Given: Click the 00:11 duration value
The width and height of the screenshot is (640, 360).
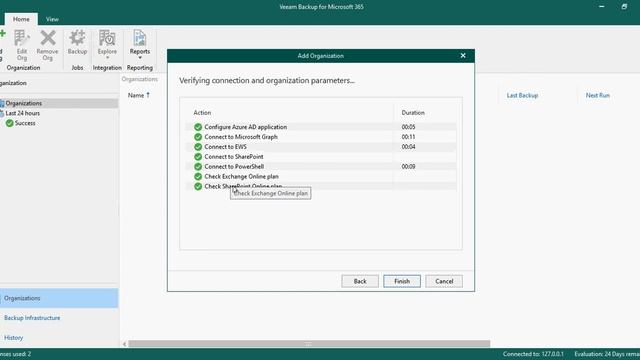Looking at the screenshot, I should pyautogui.click(x=408, y=137).
